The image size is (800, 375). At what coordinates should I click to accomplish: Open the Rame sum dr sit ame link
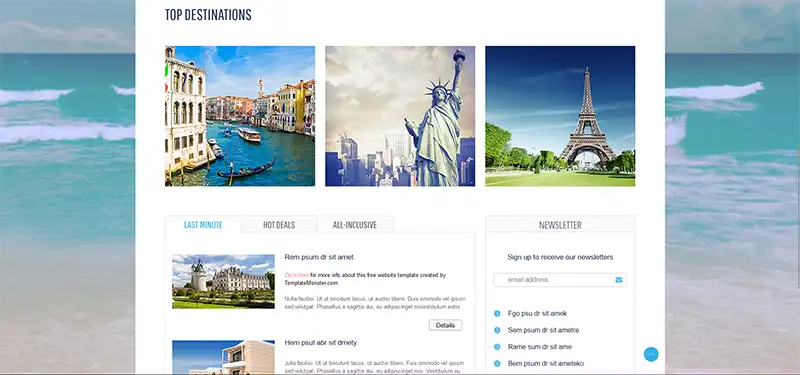point(540,347)
